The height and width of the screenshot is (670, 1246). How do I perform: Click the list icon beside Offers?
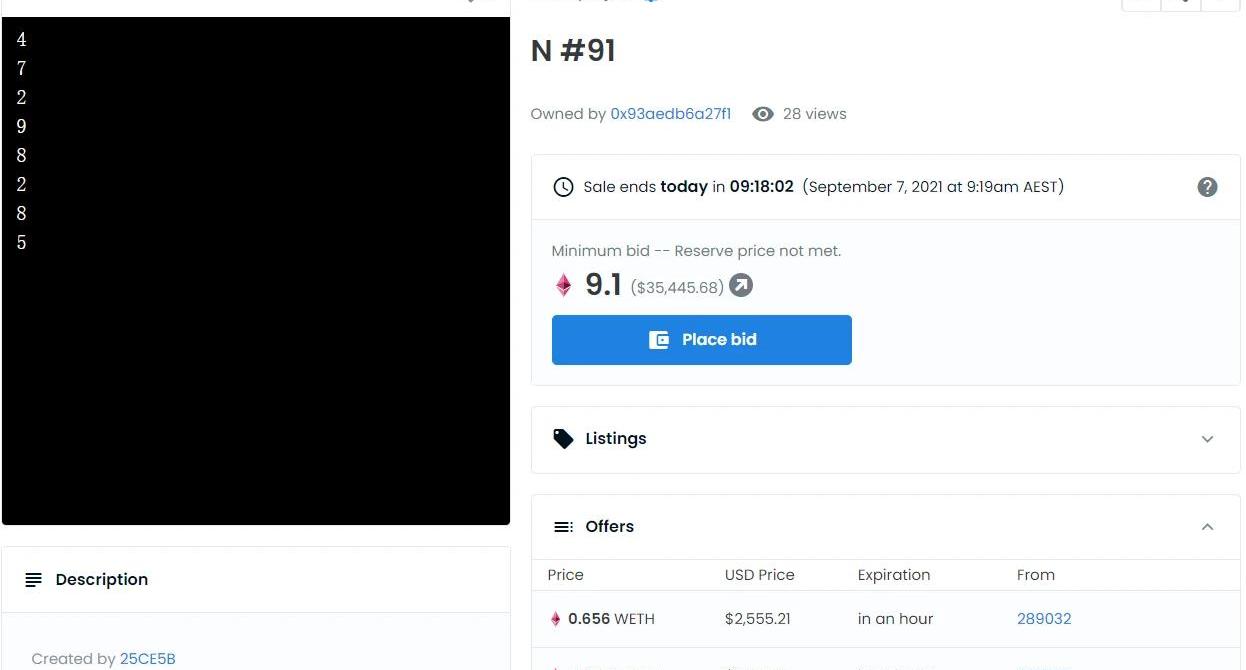(564, 527)
